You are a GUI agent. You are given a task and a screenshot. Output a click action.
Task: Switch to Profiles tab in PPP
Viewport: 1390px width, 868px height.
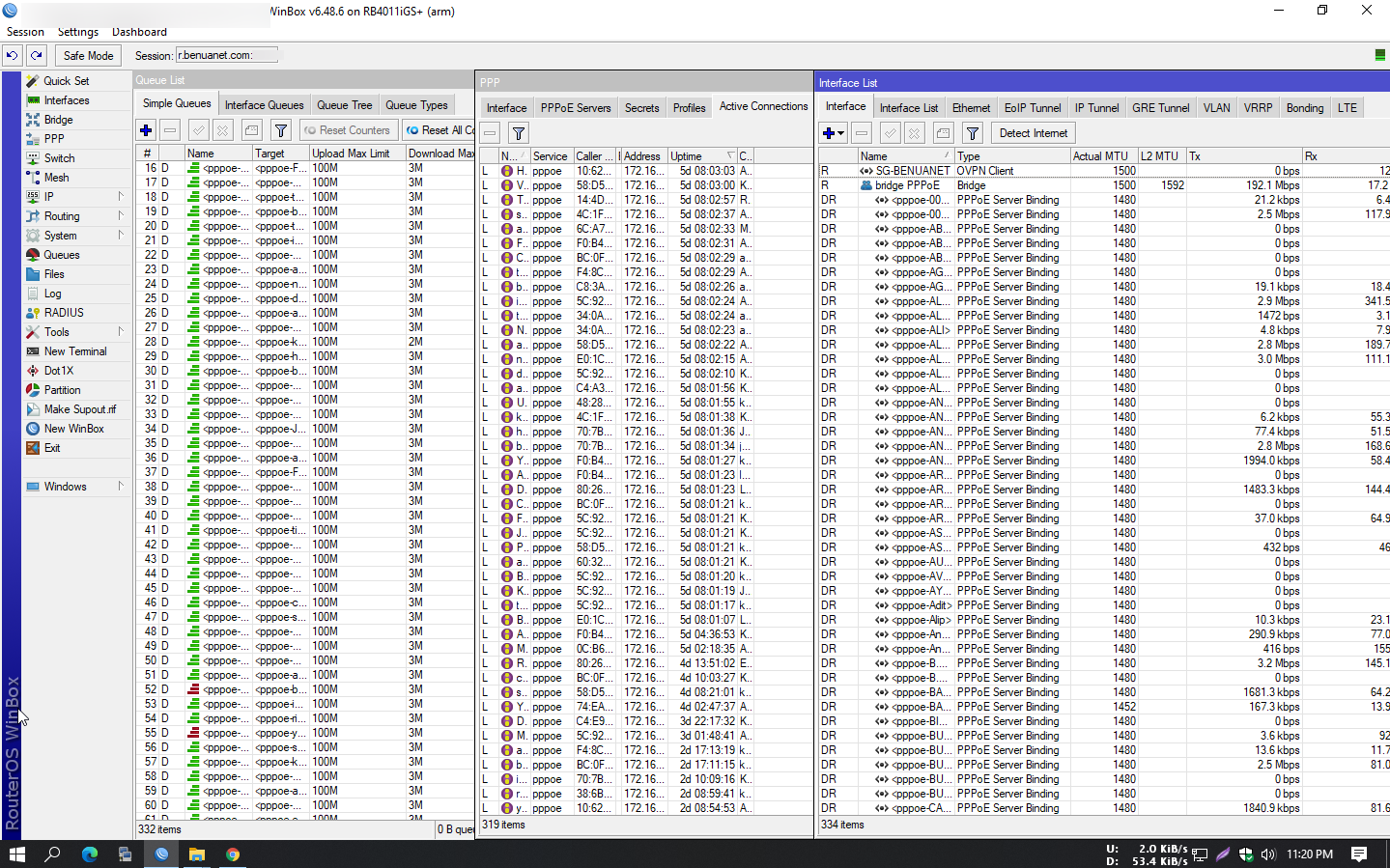[689, 108]
